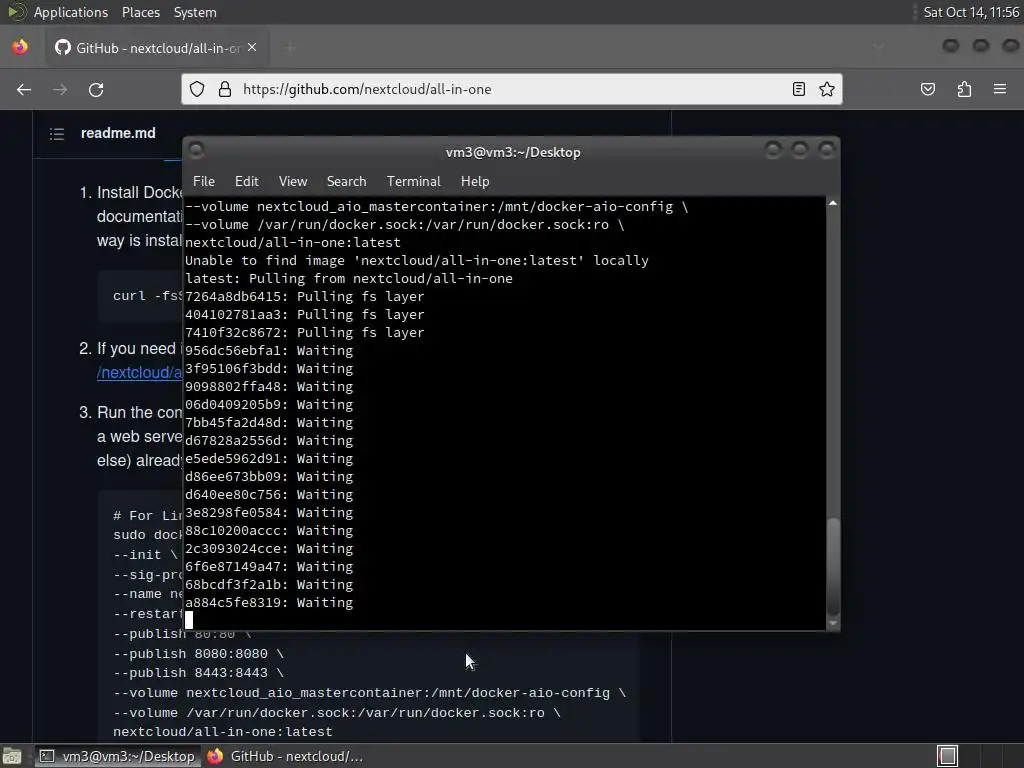The width and height of the screenshot is (1024, 768).
Task: Click terminal line '7264a8db6415: Pulling fs layer'
Action: [x=304, y=296]
